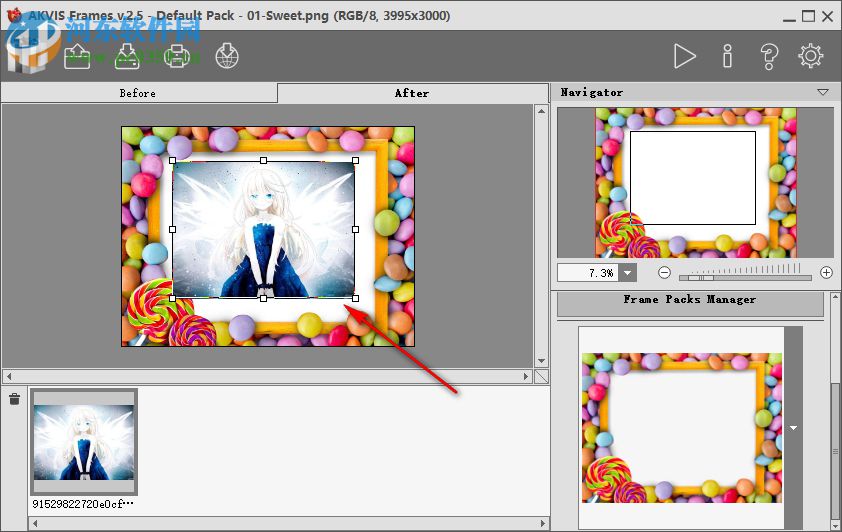Click the Save Image toolbar icon
Viewport: 842px width, 532px height.
(127, 56)
